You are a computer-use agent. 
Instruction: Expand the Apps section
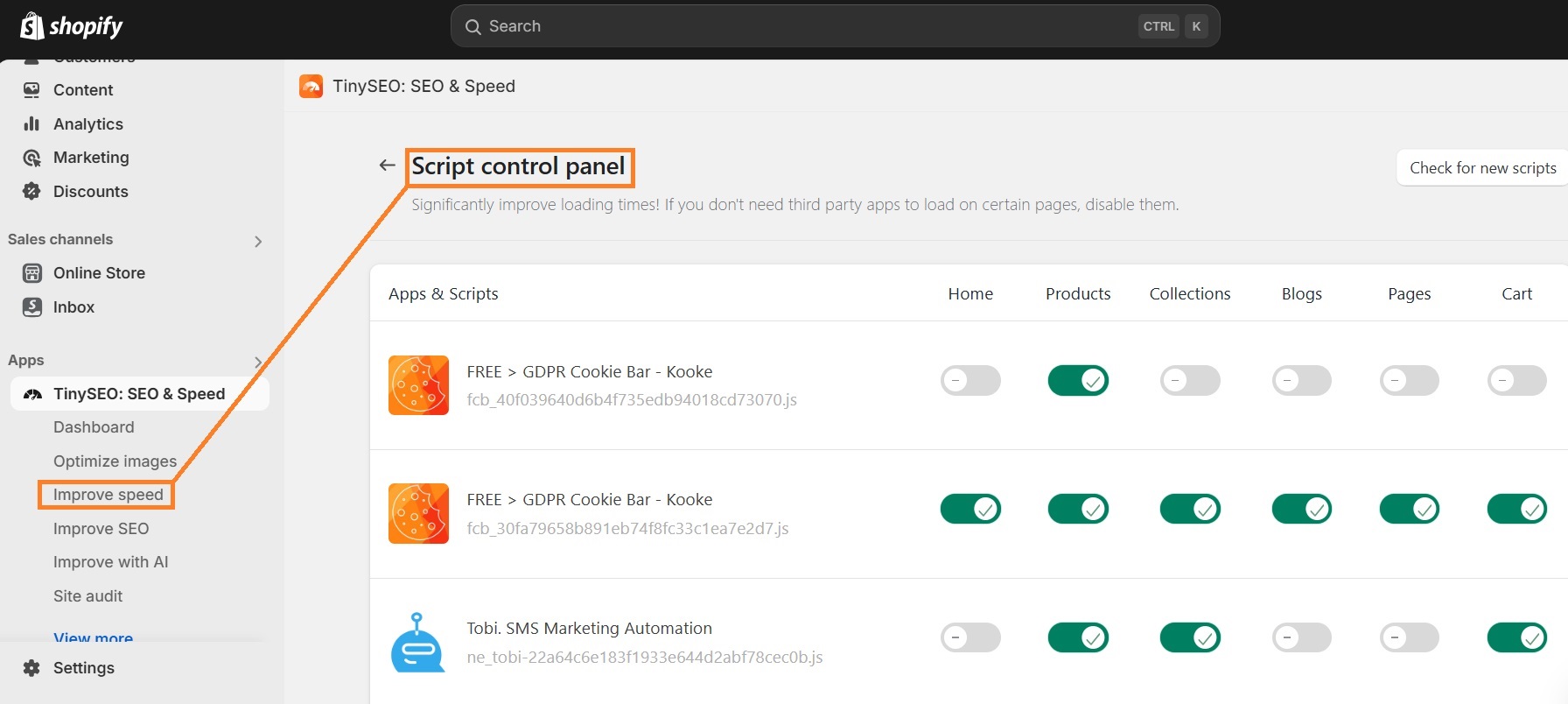(x=258, y=362)
